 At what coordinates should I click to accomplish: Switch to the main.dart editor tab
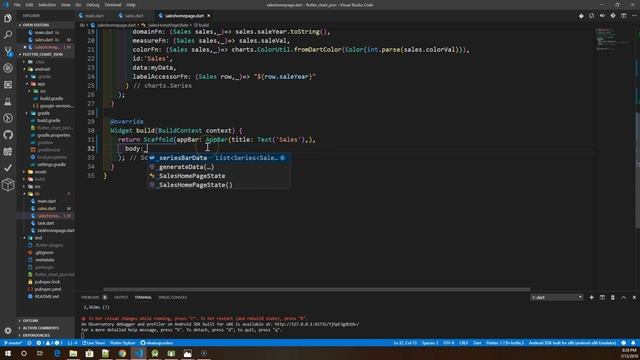94,16
